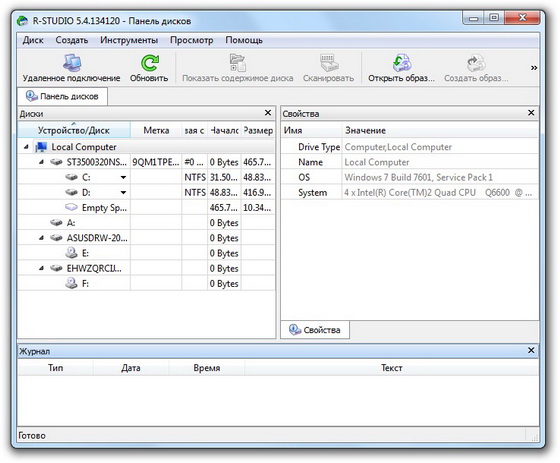Click the F: optical disc icon
Viewport: 560px width, 463px height.
[71, 283]
